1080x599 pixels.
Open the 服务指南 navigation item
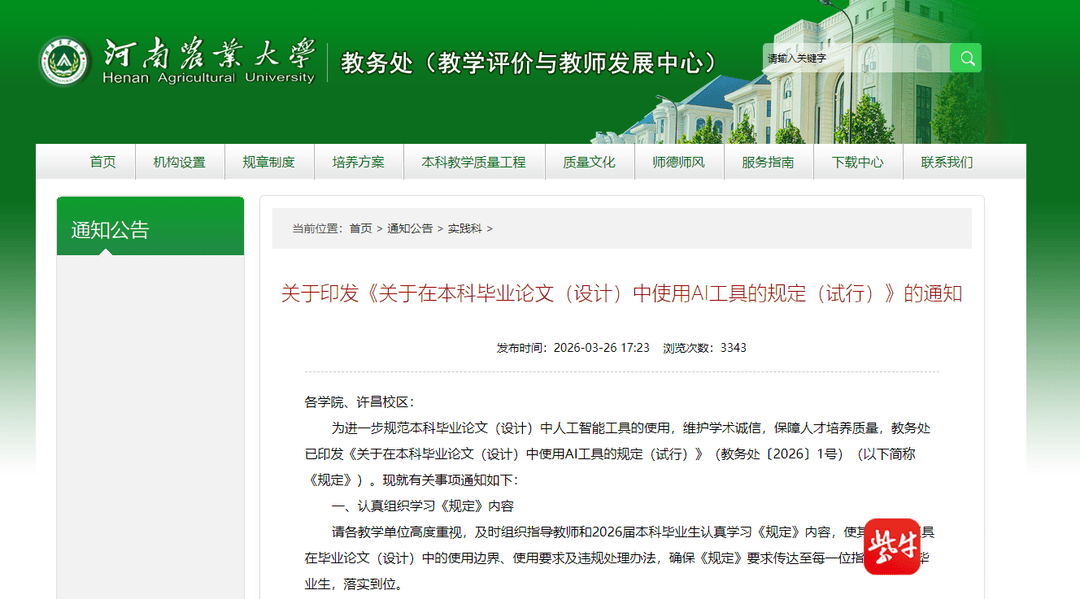pyautogui.click(x=768, y=161)
